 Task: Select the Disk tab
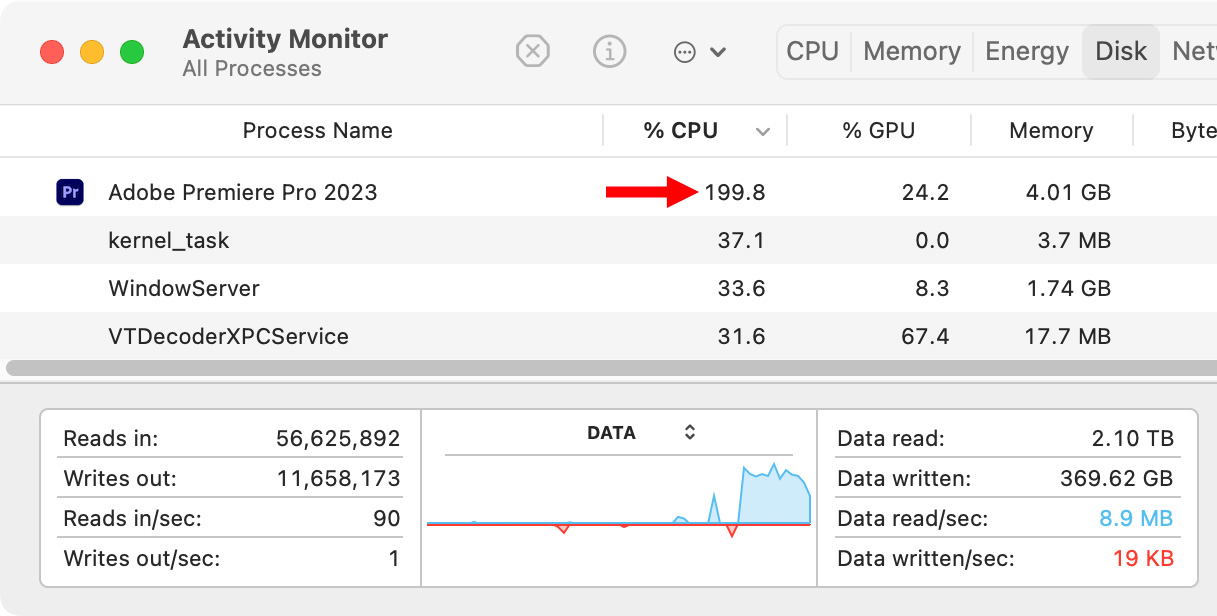click(1121, 51)
